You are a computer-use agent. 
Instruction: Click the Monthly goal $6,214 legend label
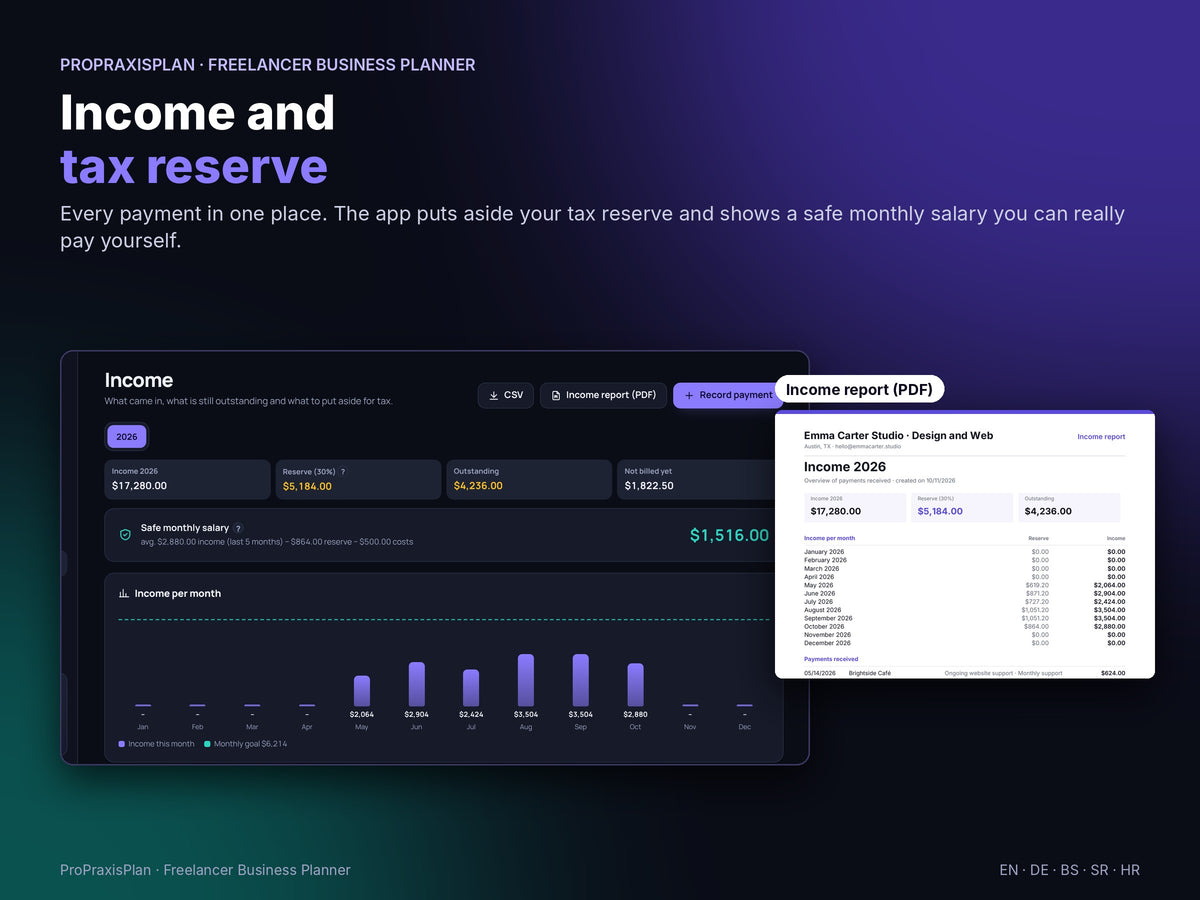click(250, 744)
